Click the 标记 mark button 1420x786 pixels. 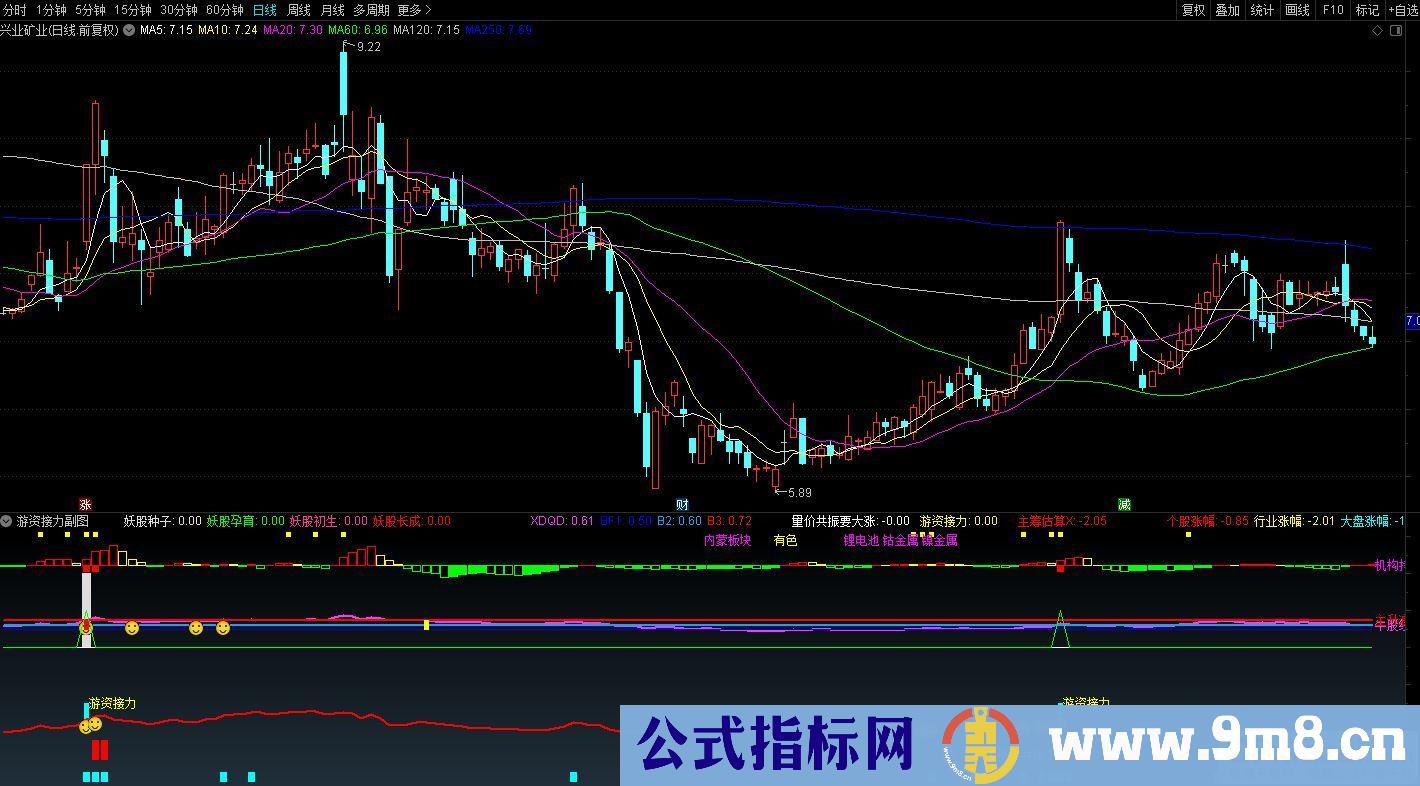[x=1367, y=10]
